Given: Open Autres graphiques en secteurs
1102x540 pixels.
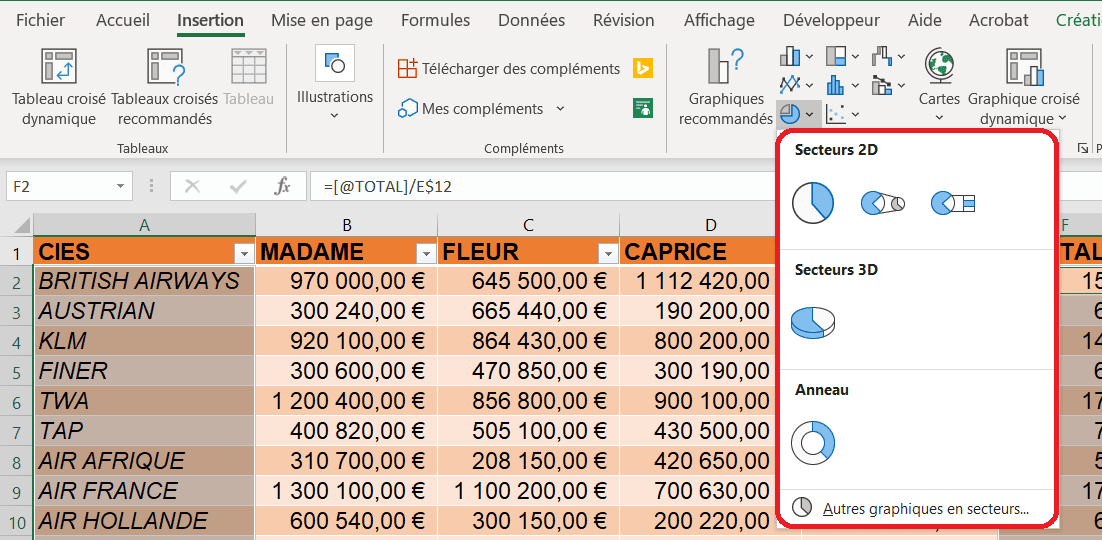Looking at the screenshot, I should (916, 508).
